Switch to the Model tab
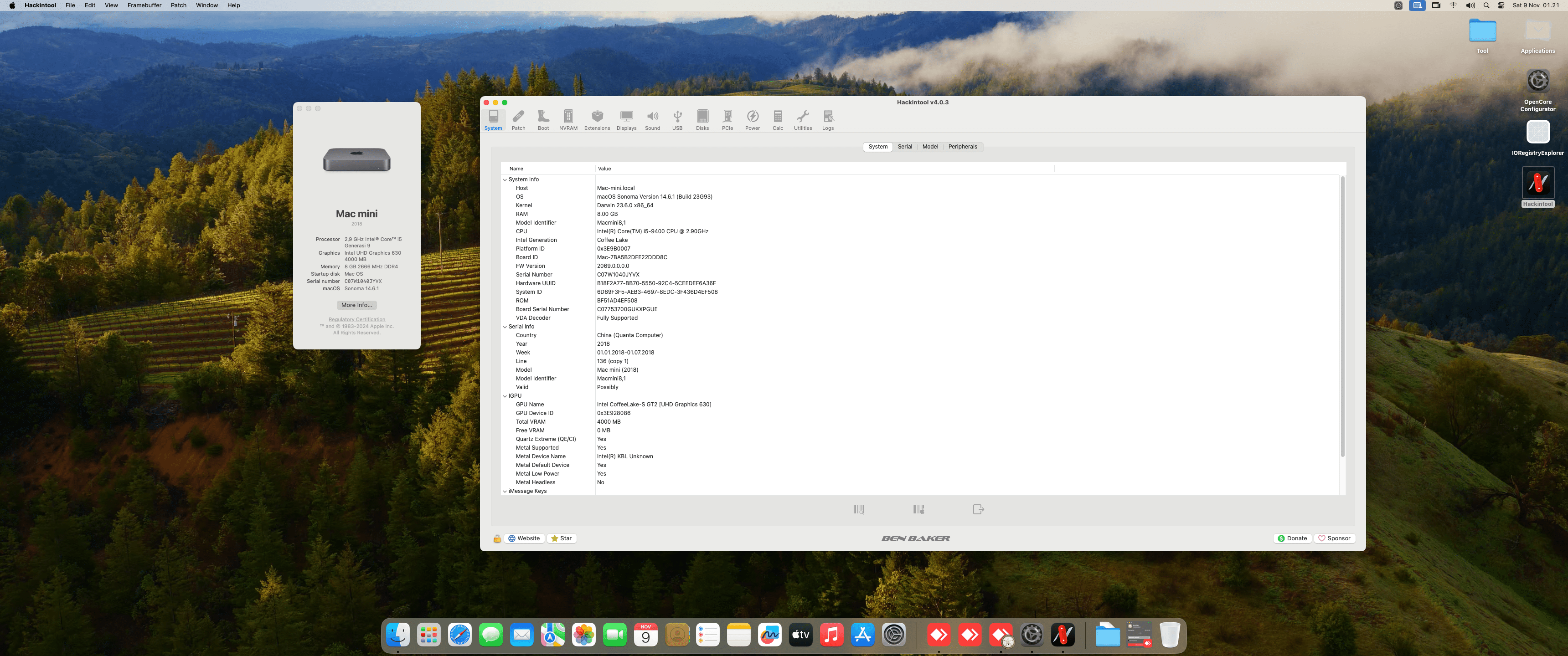This screenshot has width=1568, height=656. [x=929, y=147]
